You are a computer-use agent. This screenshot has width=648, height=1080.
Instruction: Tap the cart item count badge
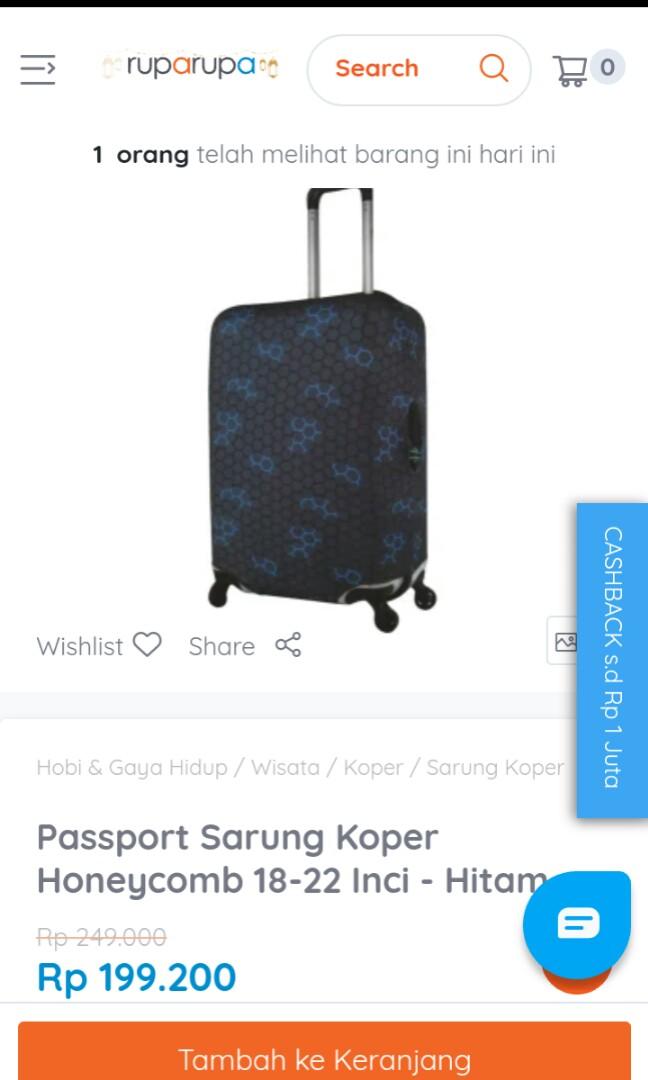(x=607, y=67)
